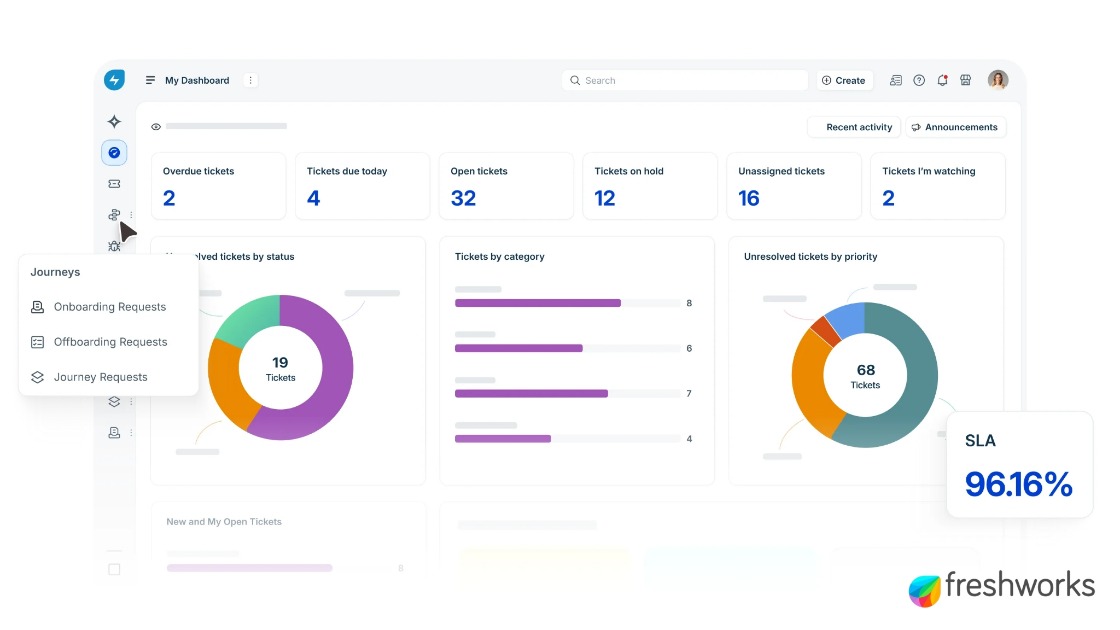Select the Dashboard sidebar icon
The image size is (1120, 630).
(x=114, y=152)
